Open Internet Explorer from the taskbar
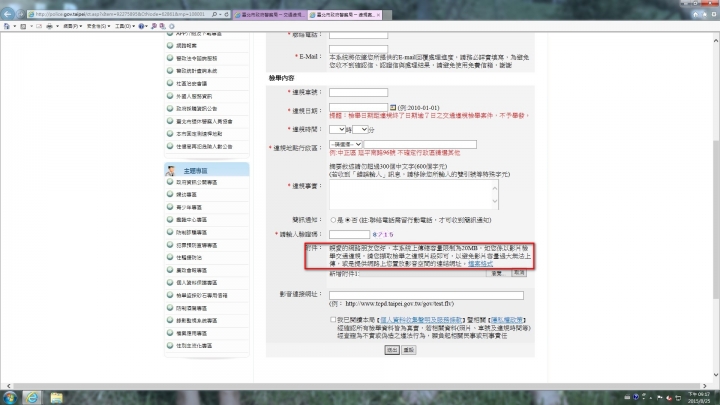 pos(32,397)
